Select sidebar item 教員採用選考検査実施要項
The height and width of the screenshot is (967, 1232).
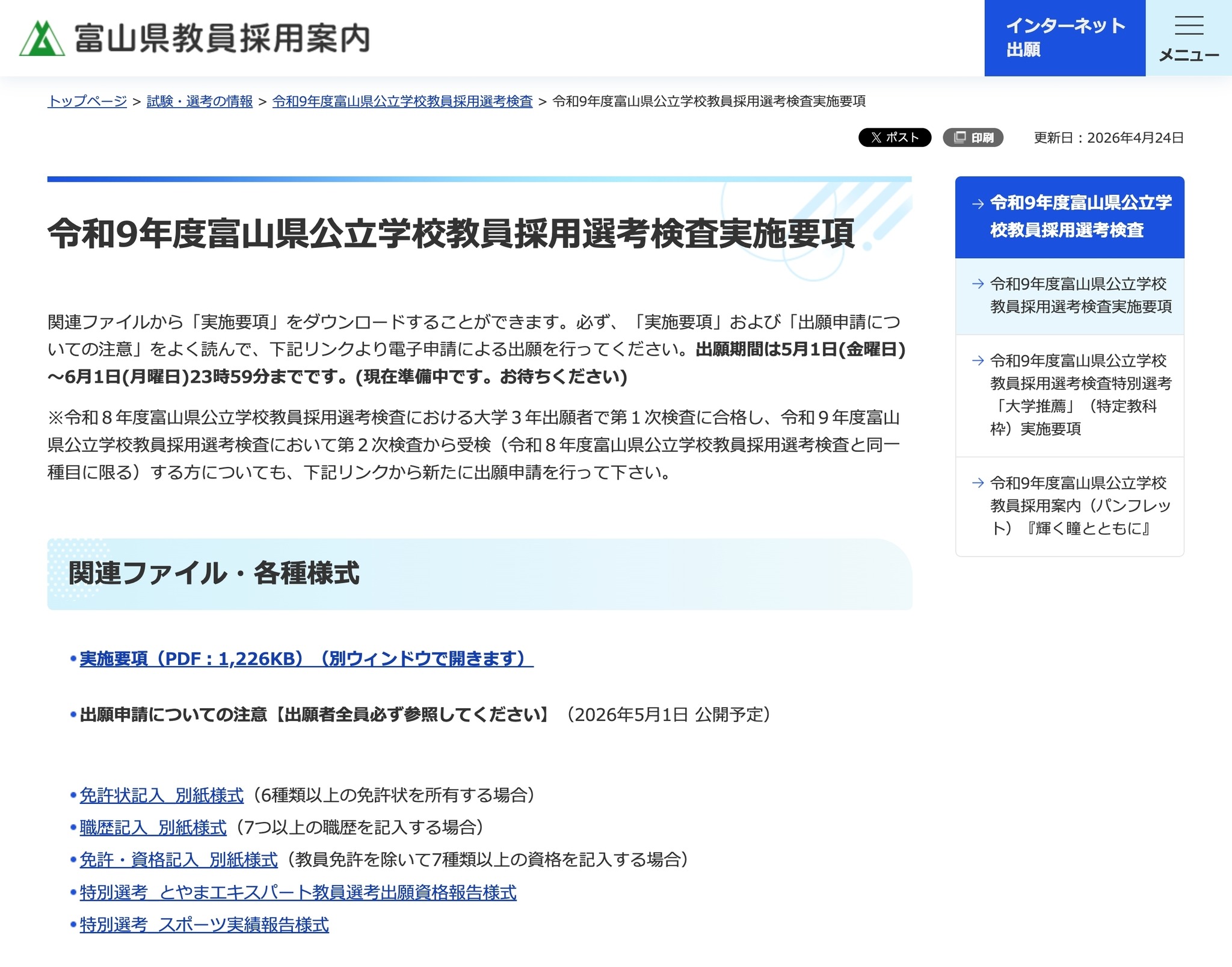(1070, 296)
